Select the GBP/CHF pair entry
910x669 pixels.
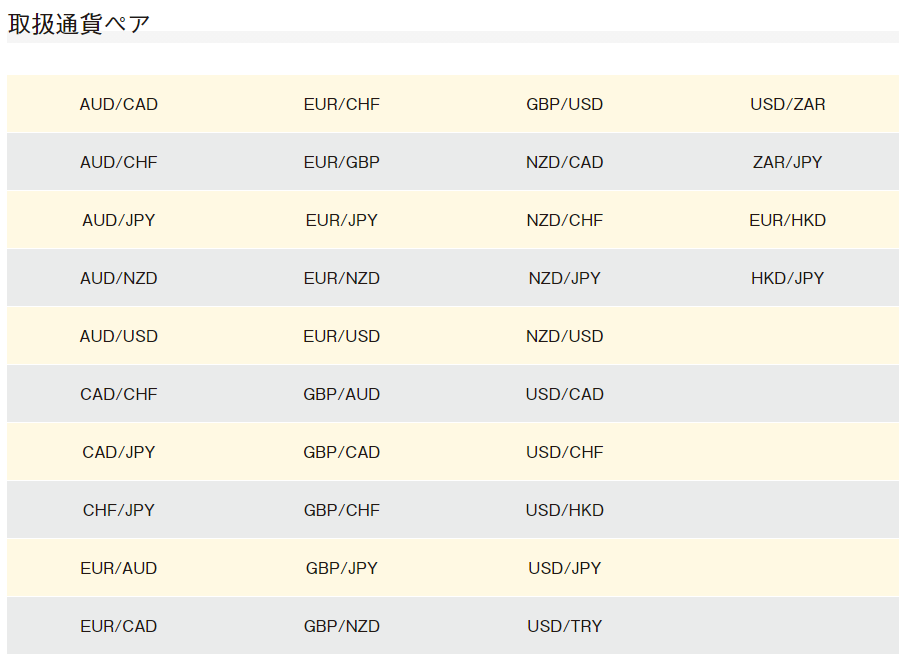[341, 511]
